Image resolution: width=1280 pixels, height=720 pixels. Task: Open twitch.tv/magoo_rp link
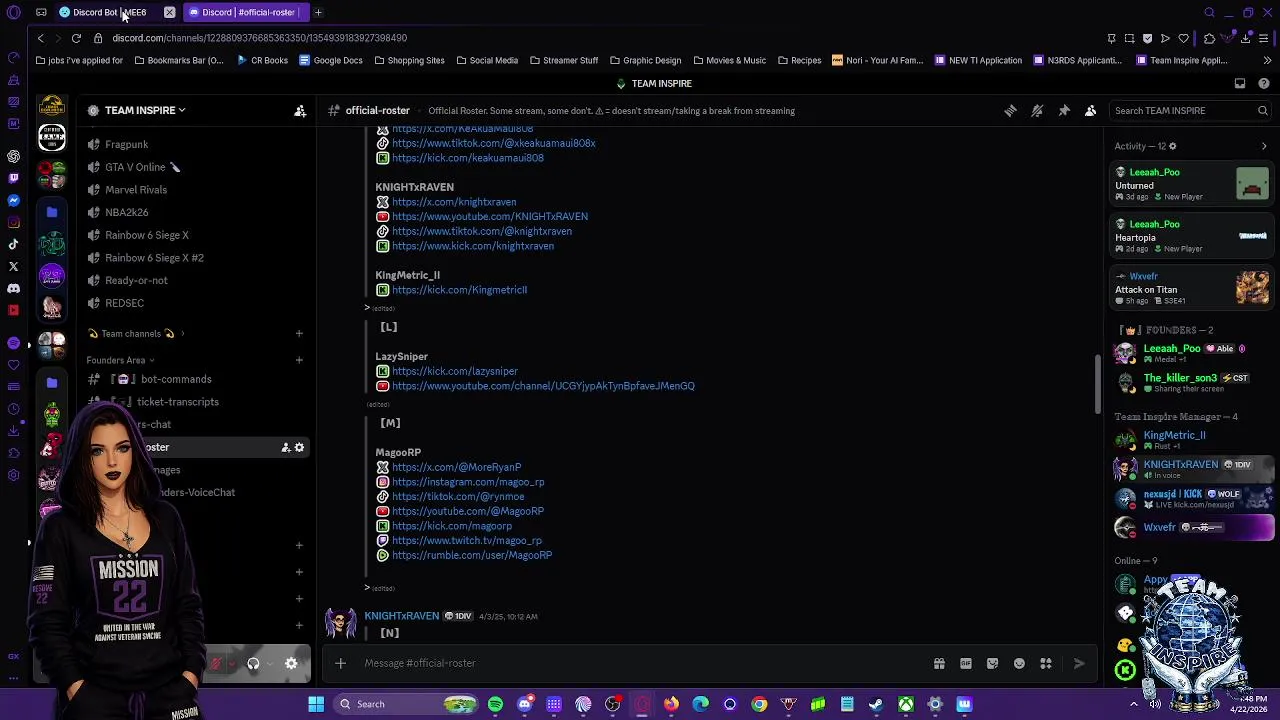point(467,541)
